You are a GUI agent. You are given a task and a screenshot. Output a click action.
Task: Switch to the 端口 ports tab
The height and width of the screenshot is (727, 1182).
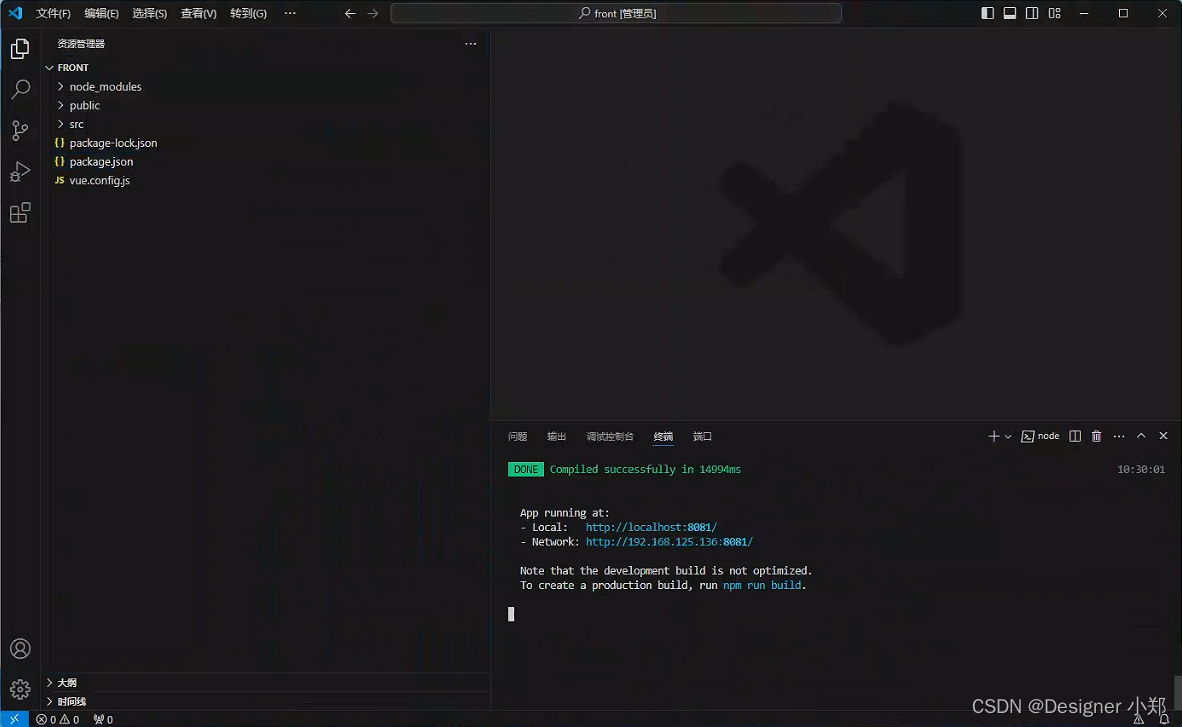click(703, 437)
